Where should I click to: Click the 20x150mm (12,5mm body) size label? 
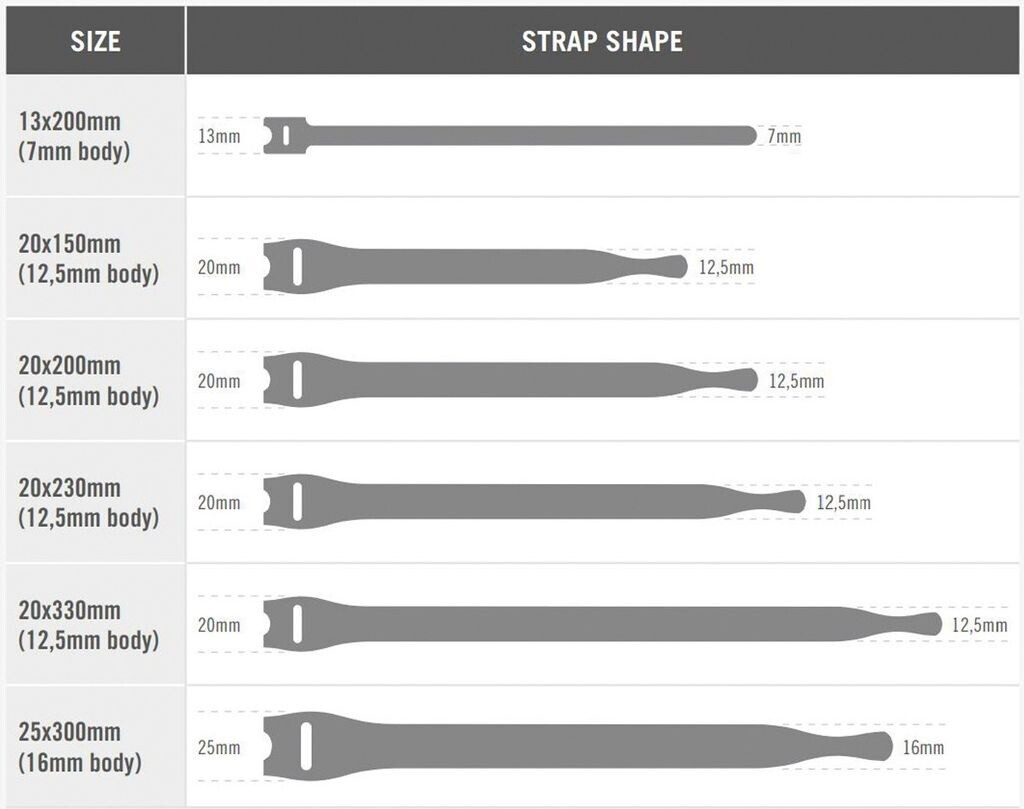88,259
